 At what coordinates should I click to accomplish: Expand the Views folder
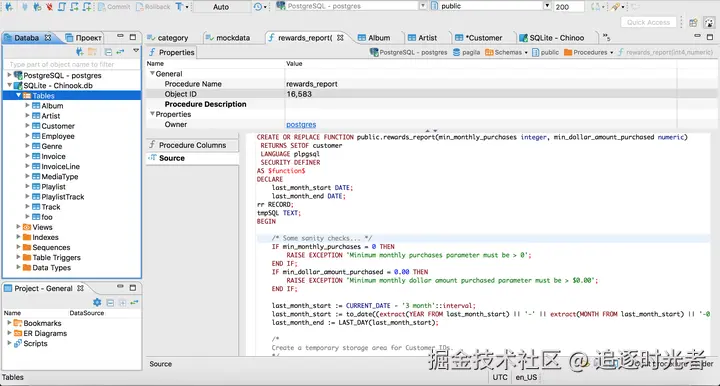pyautogui.click(x=18, y=226)
